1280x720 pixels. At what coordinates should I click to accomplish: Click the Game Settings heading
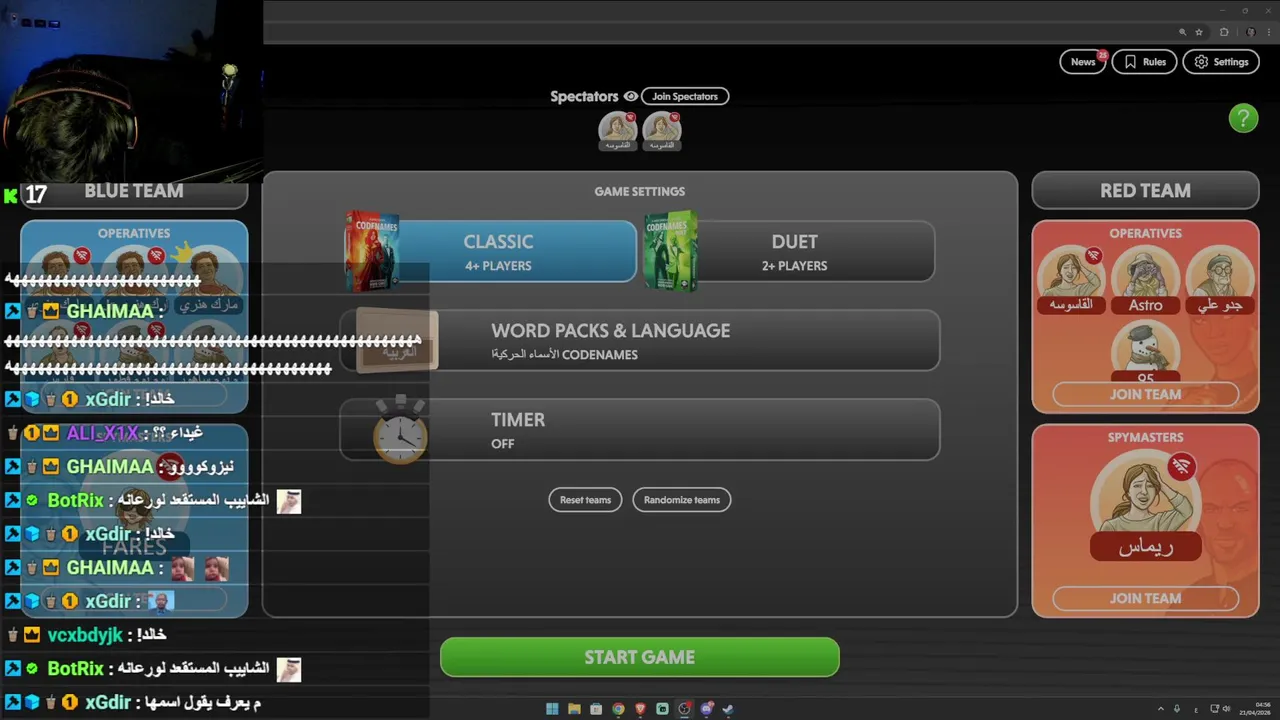640,191
